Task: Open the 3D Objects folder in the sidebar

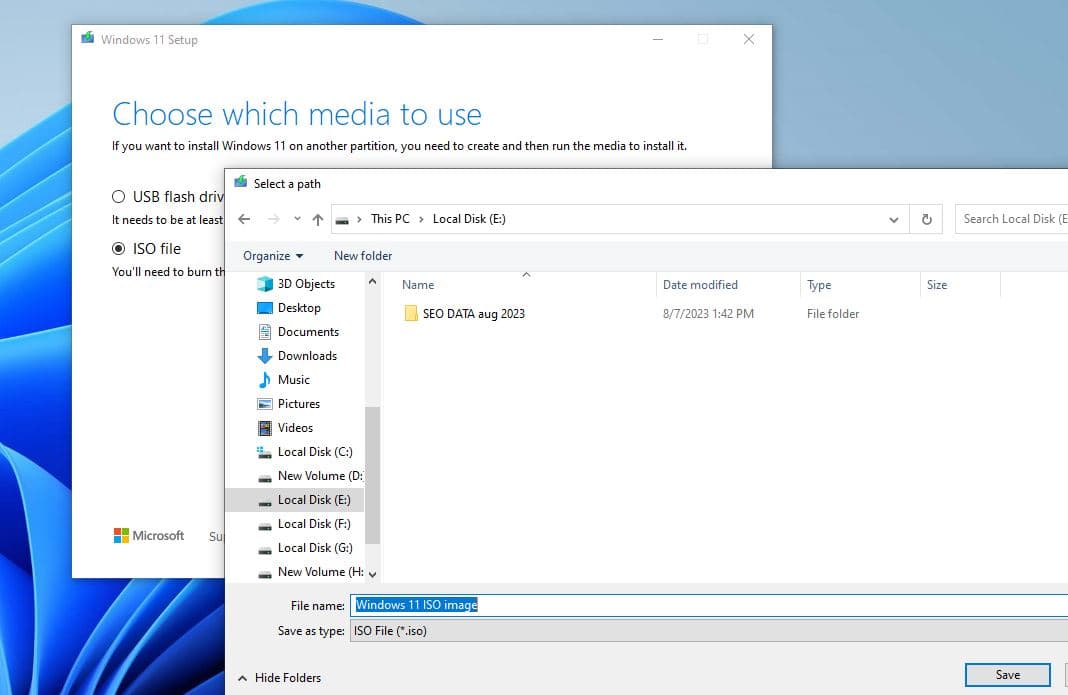Action: point(306,284)
